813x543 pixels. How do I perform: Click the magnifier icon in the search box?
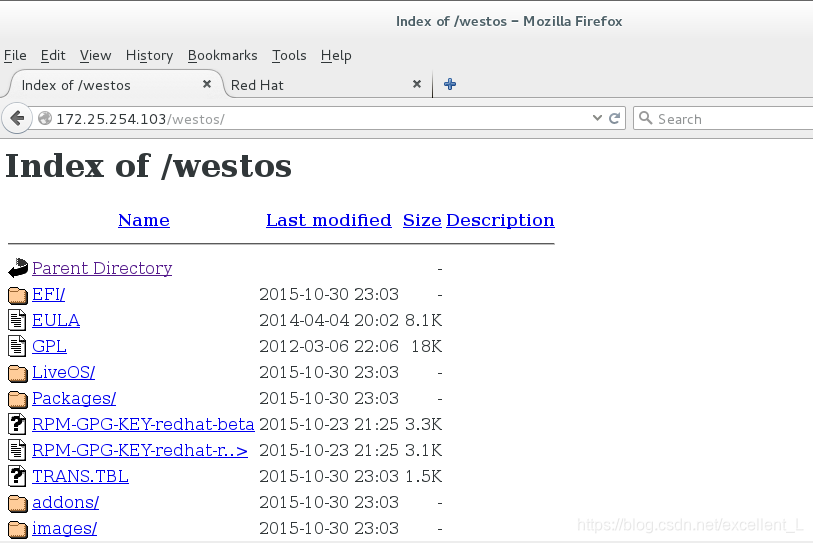click(645, 118)
